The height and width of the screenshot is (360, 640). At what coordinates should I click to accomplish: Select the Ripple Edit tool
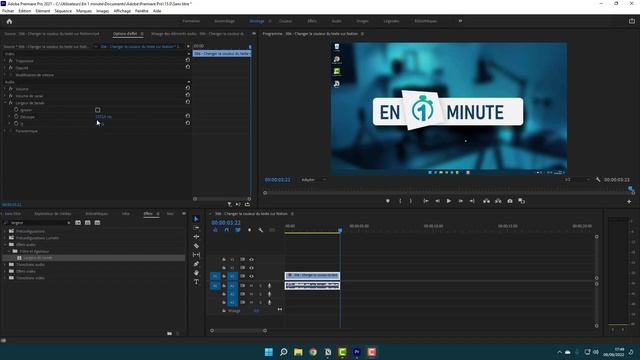pyautogui.click(x=196, y=237)
